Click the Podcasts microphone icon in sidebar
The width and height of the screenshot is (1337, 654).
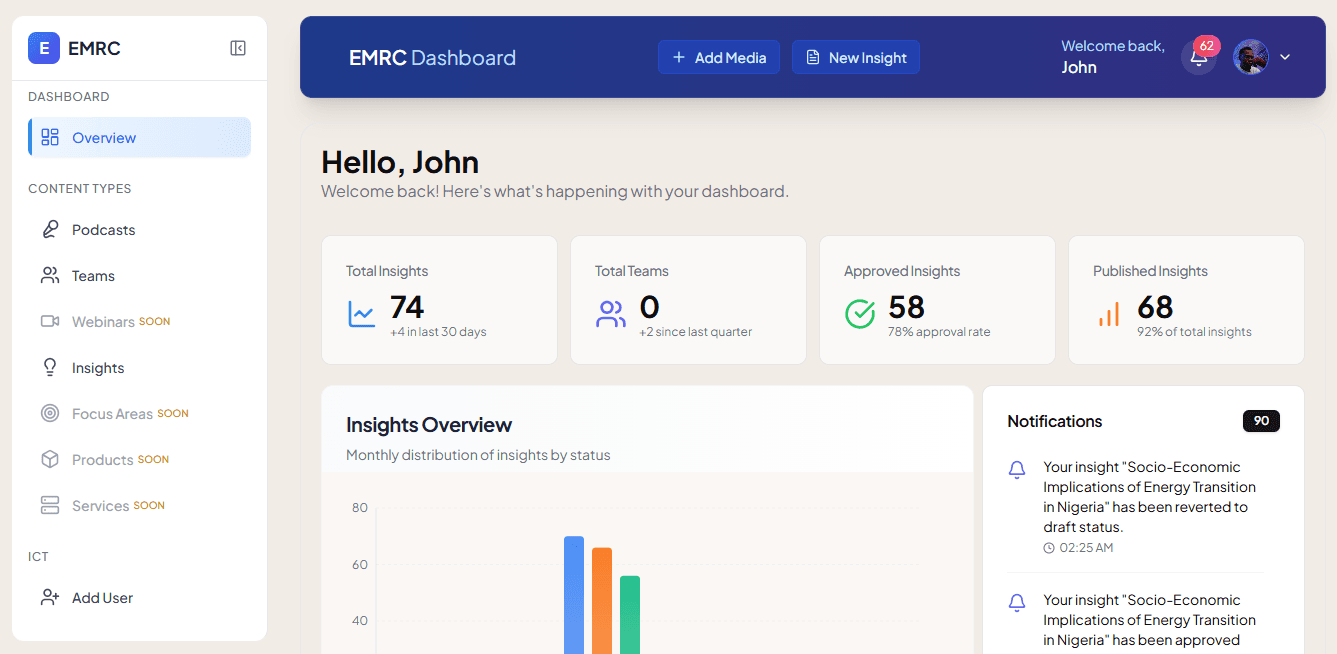(49, 229)
